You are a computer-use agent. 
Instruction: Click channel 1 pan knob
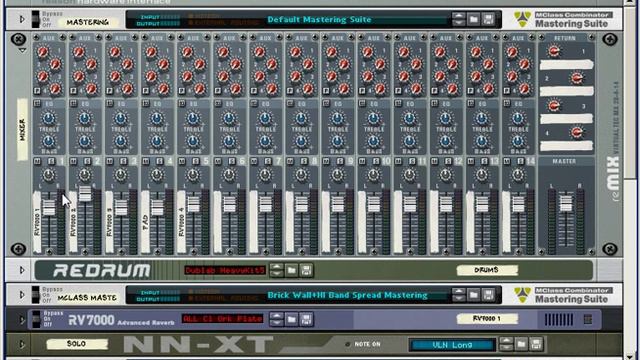[x=49, y=175]
